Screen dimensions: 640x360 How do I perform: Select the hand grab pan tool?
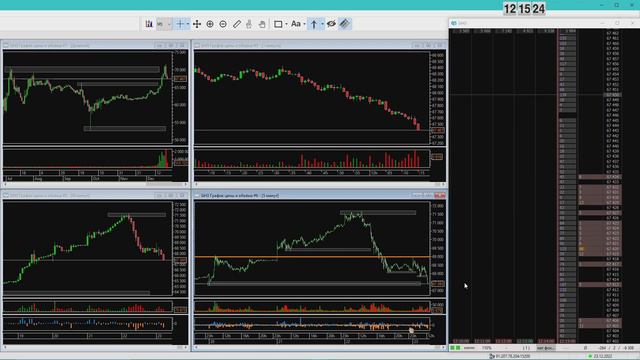[262, 24]
